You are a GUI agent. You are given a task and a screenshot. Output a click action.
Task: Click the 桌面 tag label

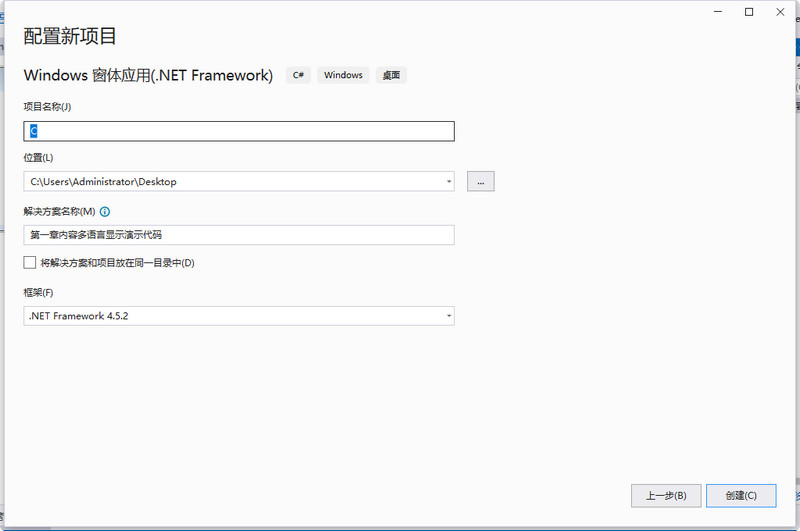(x=391, y=75)
